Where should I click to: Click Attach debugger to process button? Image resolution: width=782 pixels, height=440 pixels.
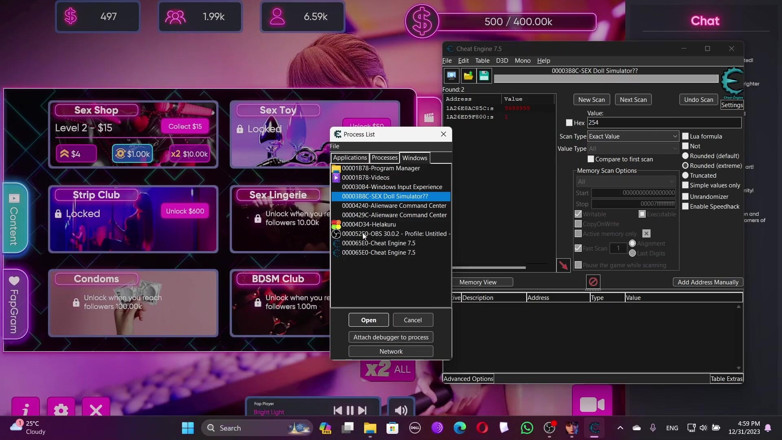391,337
